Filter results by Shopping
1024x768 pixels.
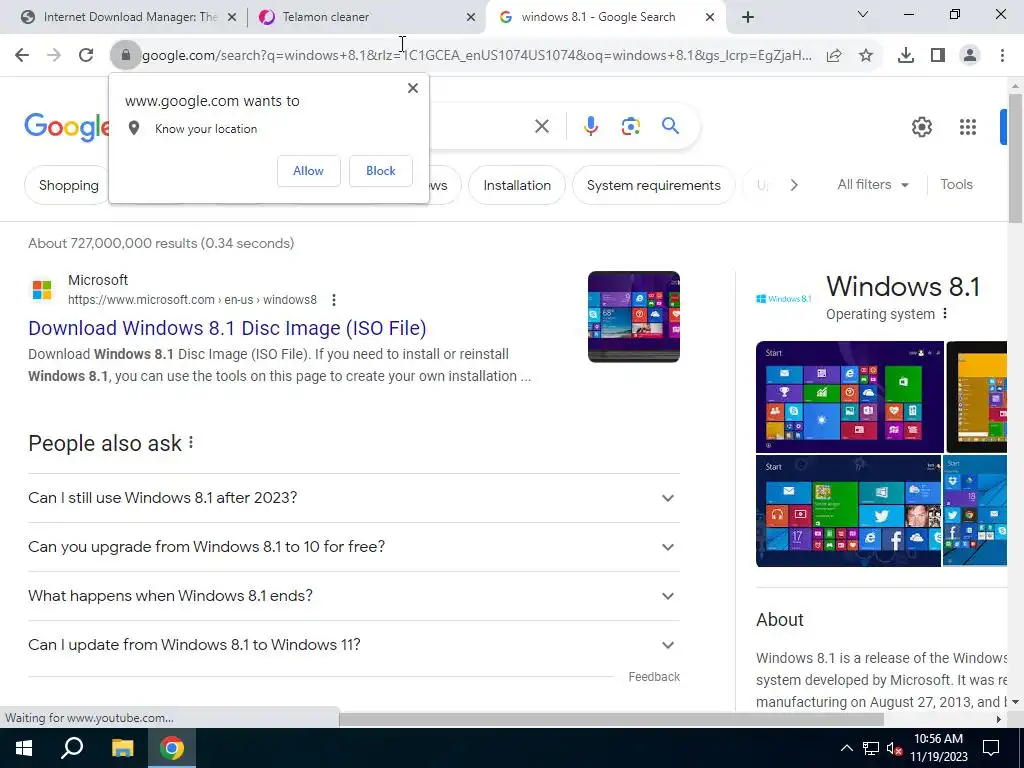coord(67,185)
